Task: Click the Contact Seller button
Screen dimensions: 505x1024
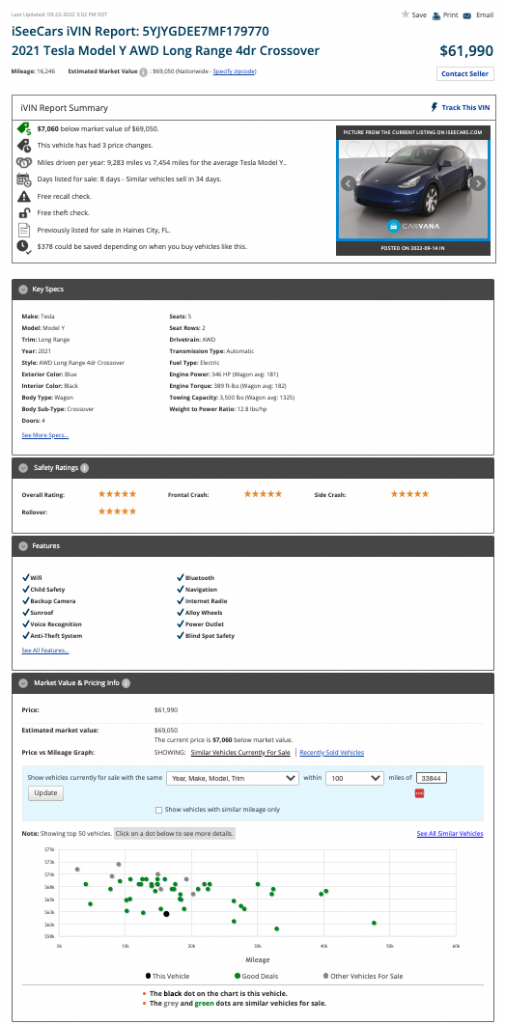Action: click(x=464, y=74)
